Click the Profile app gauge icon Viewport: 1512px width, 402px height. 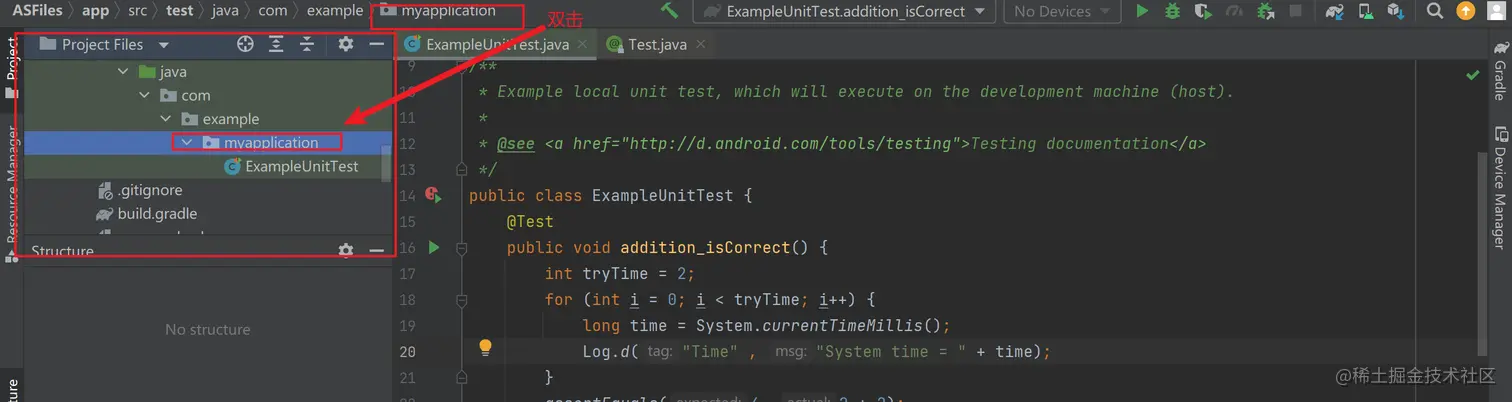(x=1234, y=11)
